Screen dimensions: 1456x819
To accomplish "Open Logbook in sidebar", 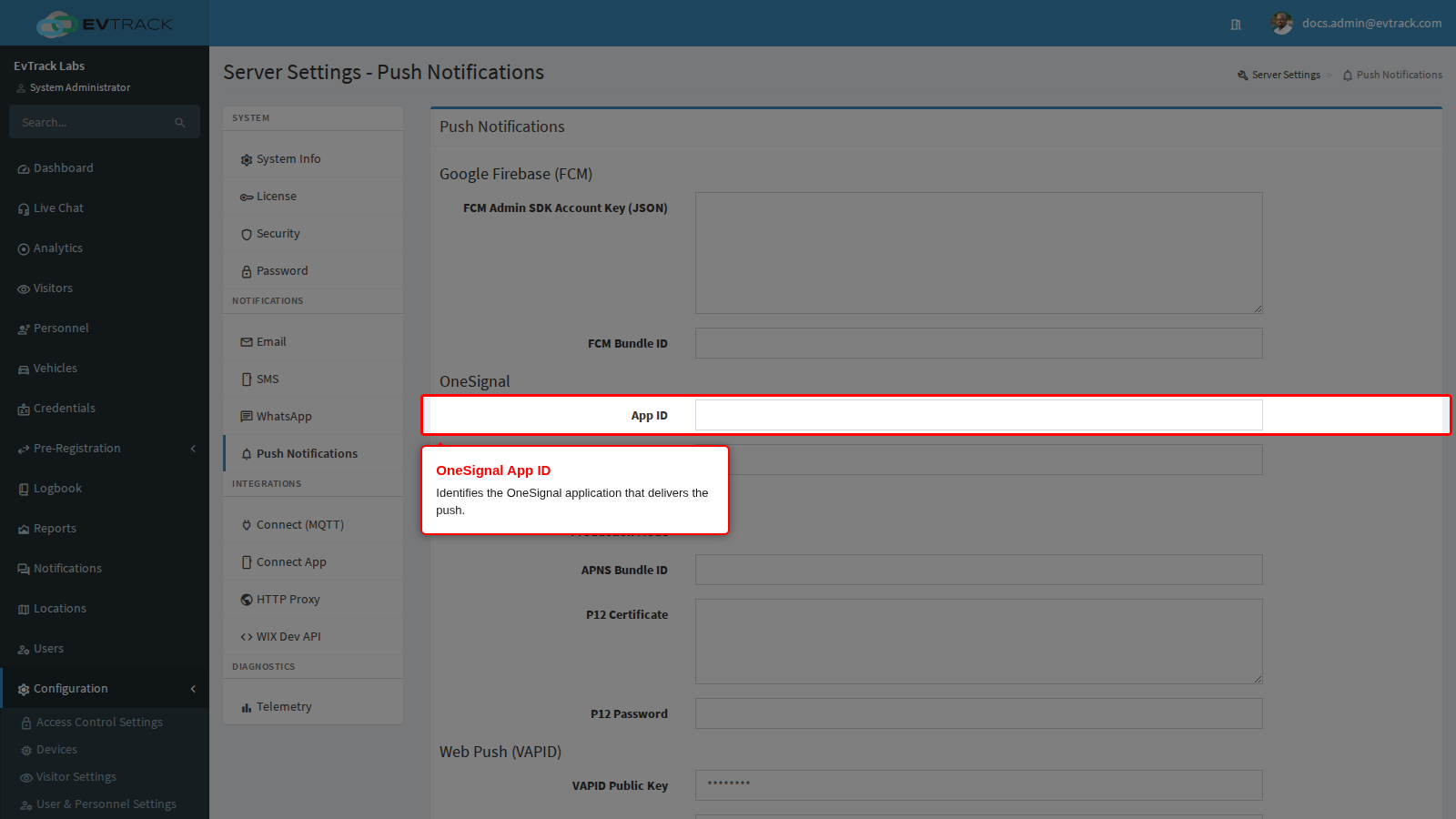I will click(x=105, y=489).
